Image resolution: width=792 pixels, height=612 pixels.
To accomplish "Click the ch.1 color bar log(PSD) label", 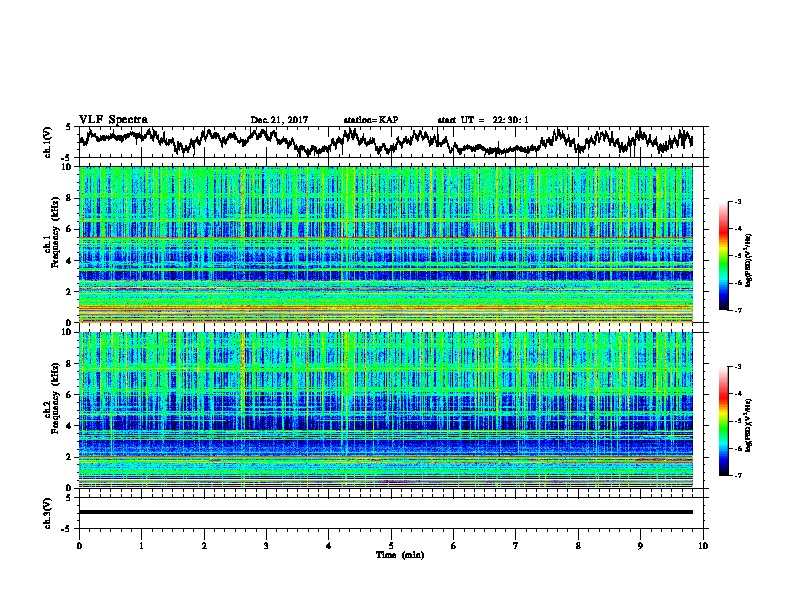I will (749, 261).
